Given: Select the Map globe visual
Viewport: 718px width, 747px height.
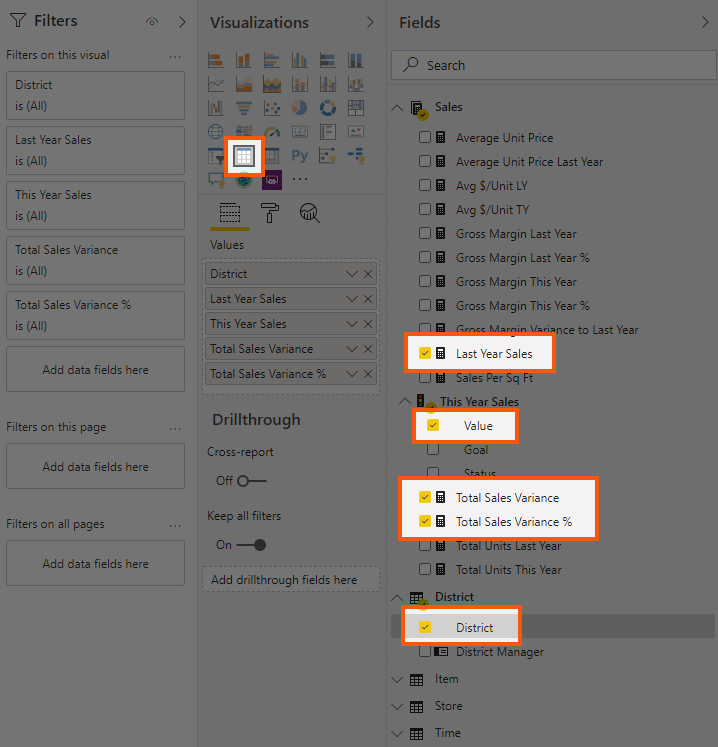Looking at the screenshot, I should point(216,131).
